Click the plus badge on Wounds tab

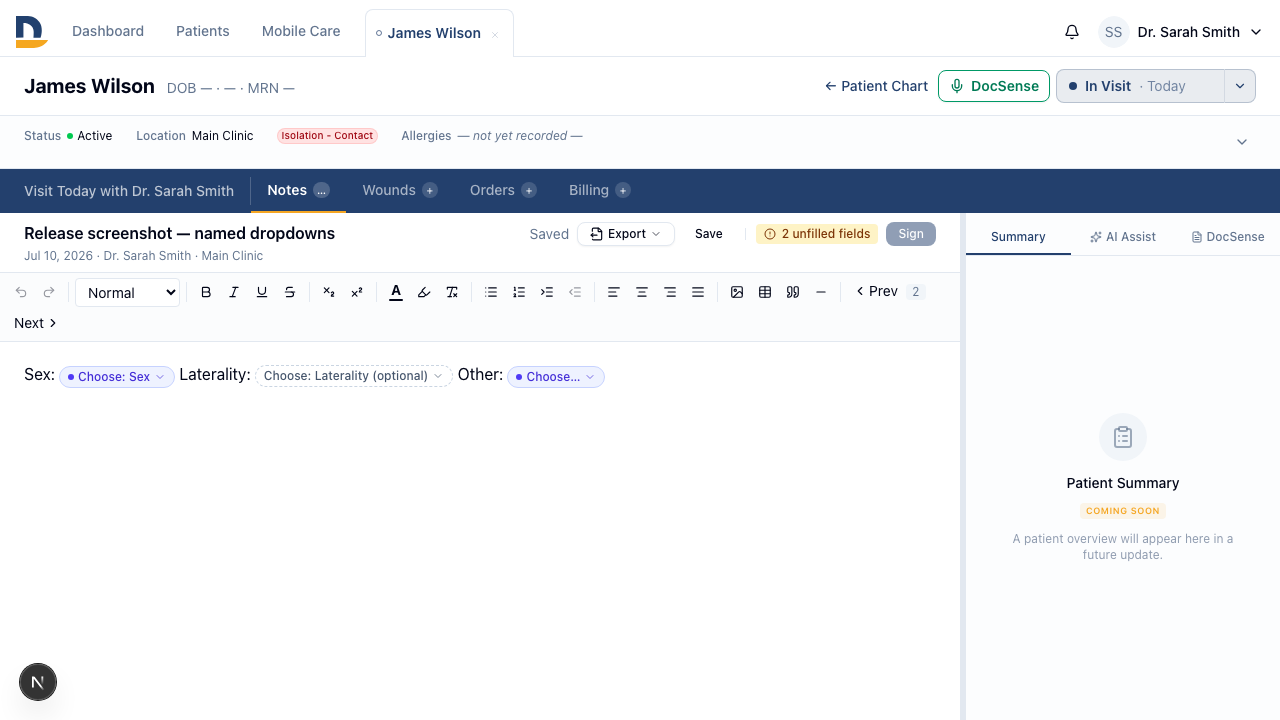[430, 190]
